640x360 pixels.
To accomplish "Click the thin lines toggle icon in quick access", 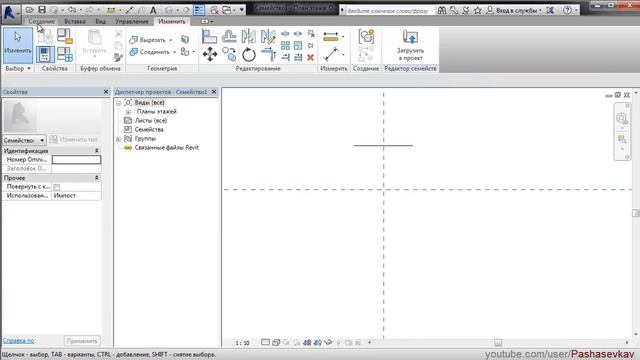I will [199, 10].
